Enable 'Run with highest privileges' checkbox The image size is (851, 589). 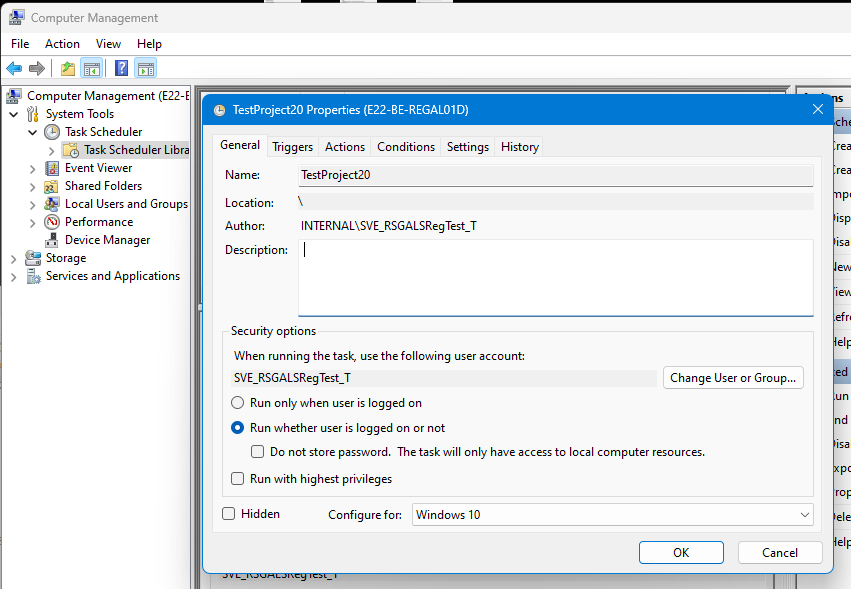point(238,479)
